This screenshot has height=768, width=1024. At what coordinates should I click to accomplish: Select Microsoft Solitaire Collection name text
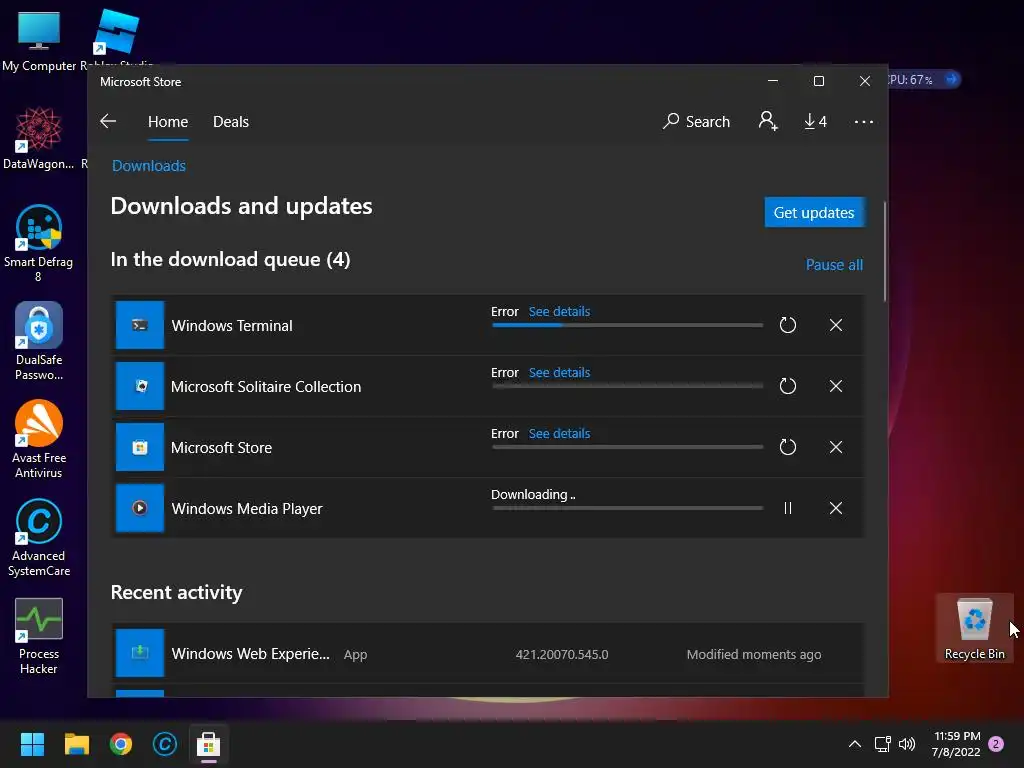266,387
